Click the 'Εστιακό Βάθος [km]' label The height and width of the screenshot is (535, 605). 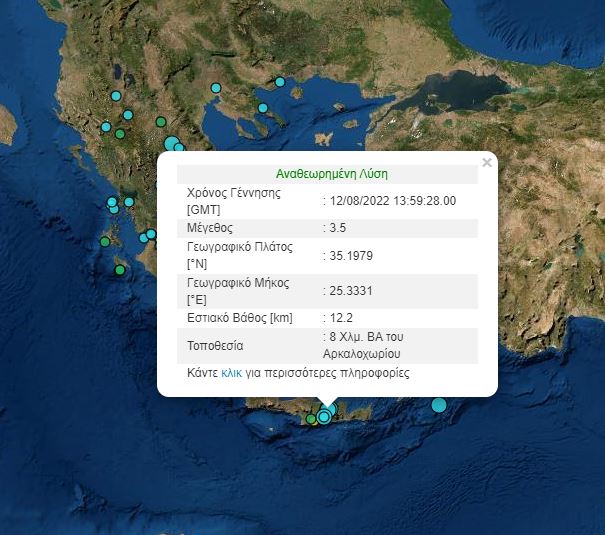coord(240,318)
